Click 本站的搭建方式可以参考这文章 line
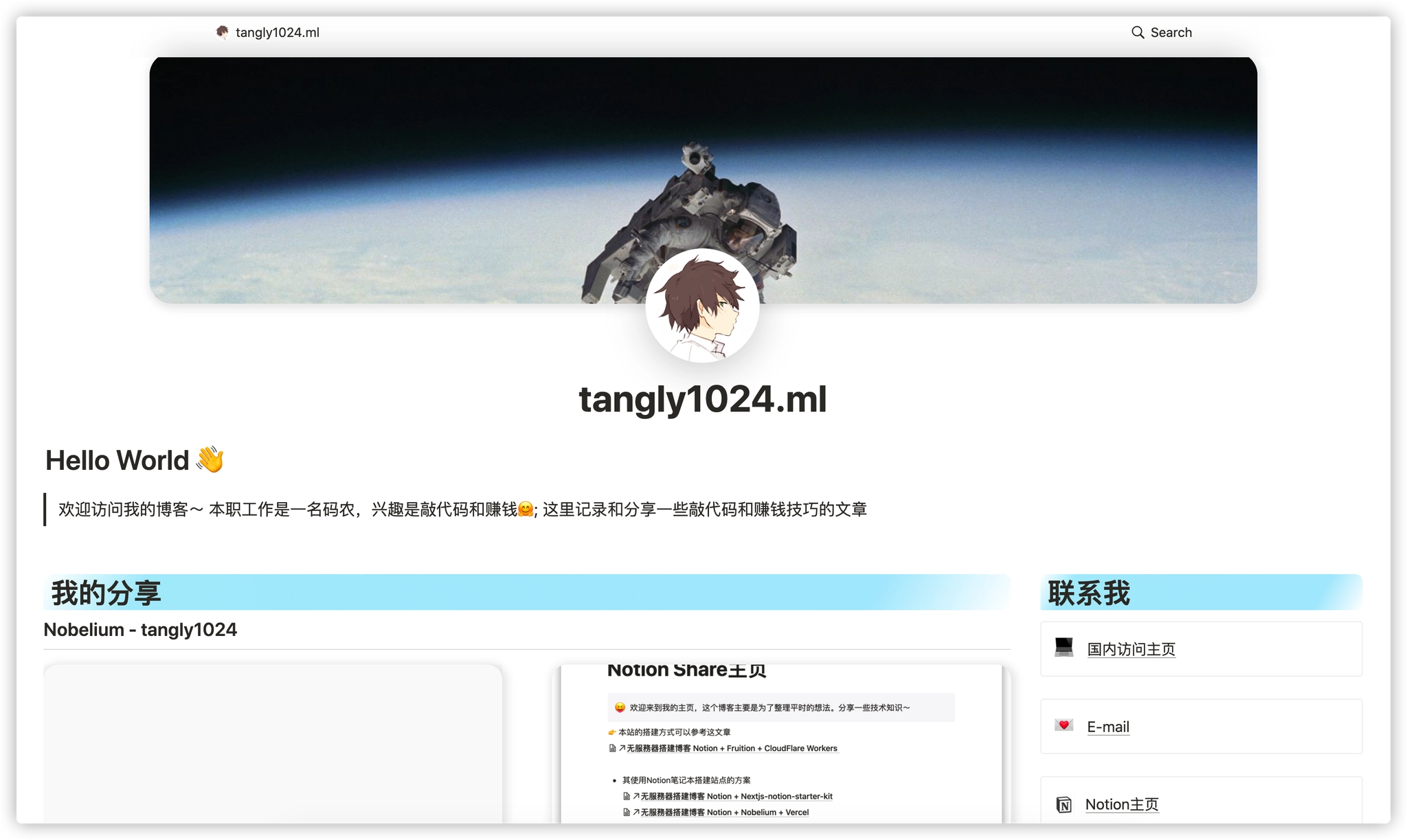Screen dimensions: 1407x840 pyautogui.click(x=674, y=732)
